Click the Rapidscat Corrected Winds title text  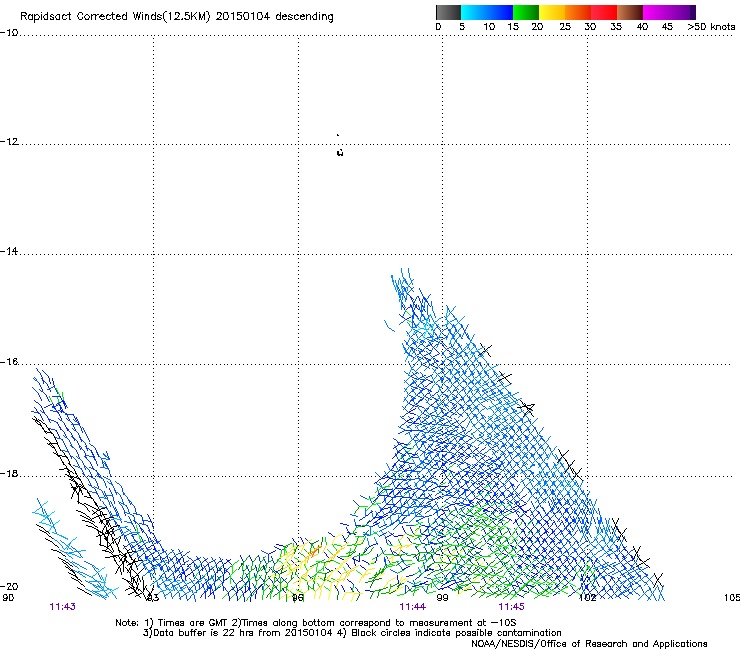(177, 17)
